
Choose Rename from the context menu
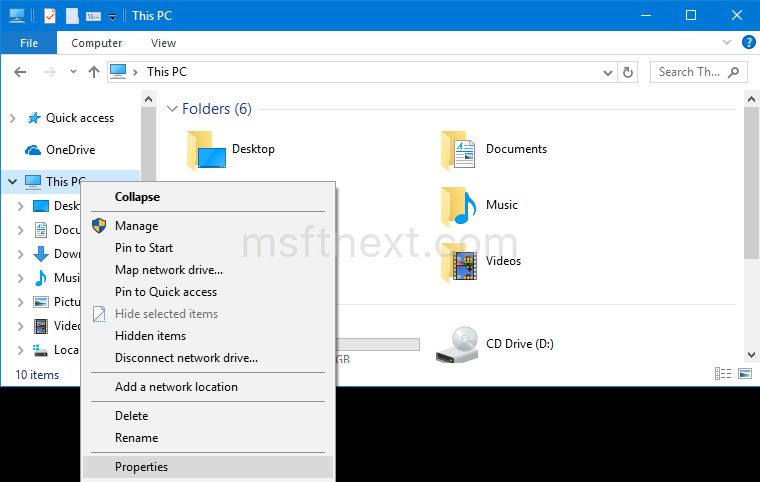click(x=208, y=438)
